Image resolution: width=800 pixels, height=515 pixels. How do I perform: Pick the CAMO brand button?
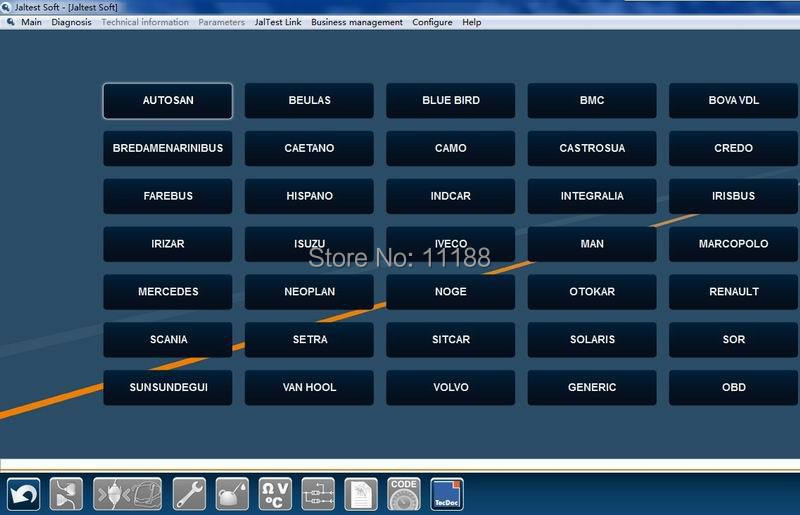coord(451,149)
